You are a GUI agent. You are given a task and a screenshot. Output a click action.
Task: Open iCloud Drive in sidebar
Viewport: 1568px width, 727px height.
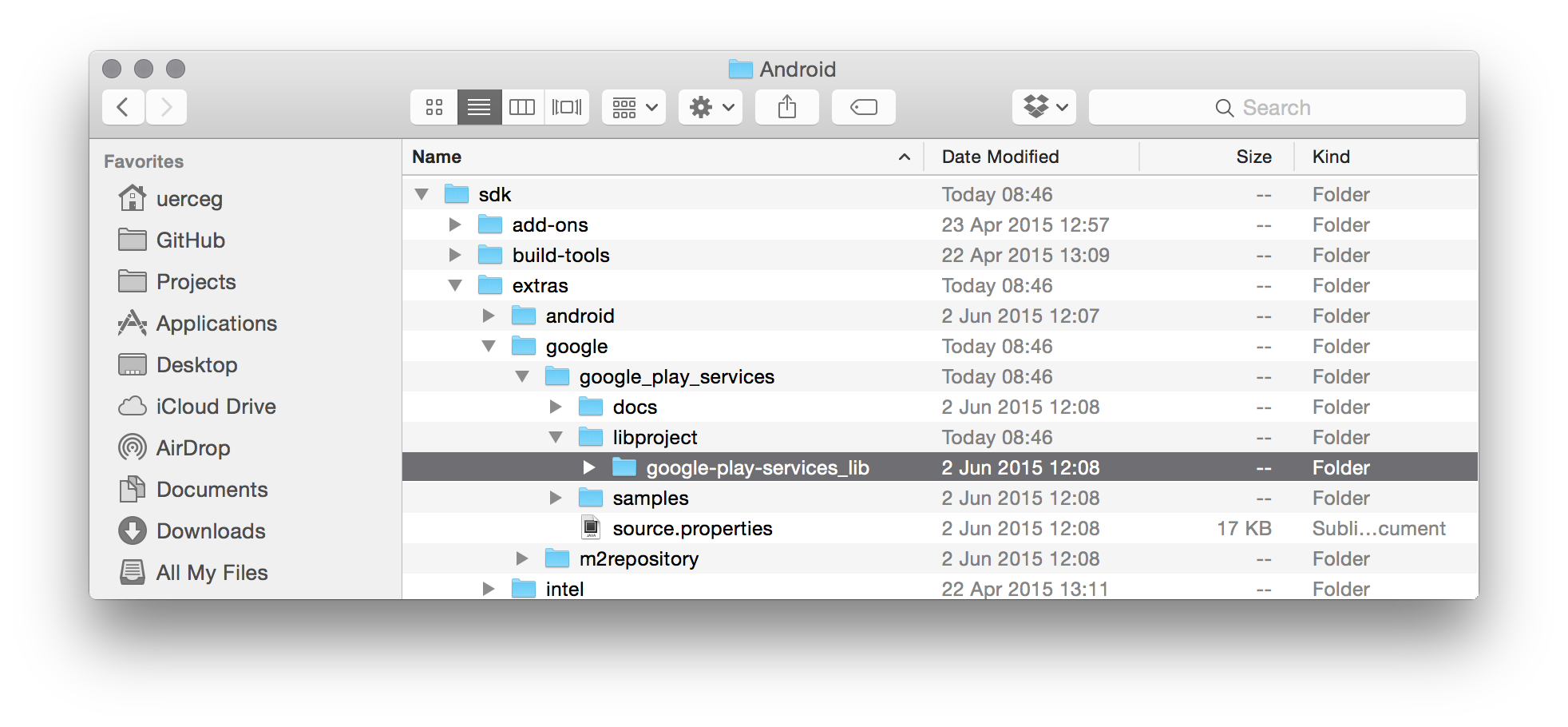pos(197,406)
